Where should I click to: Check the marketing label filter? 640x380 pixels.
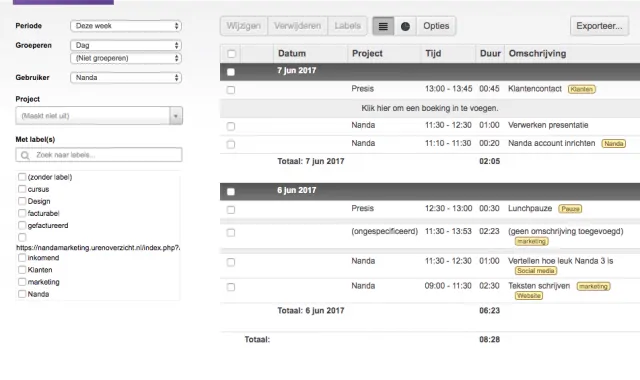click(x=22, y=282)
